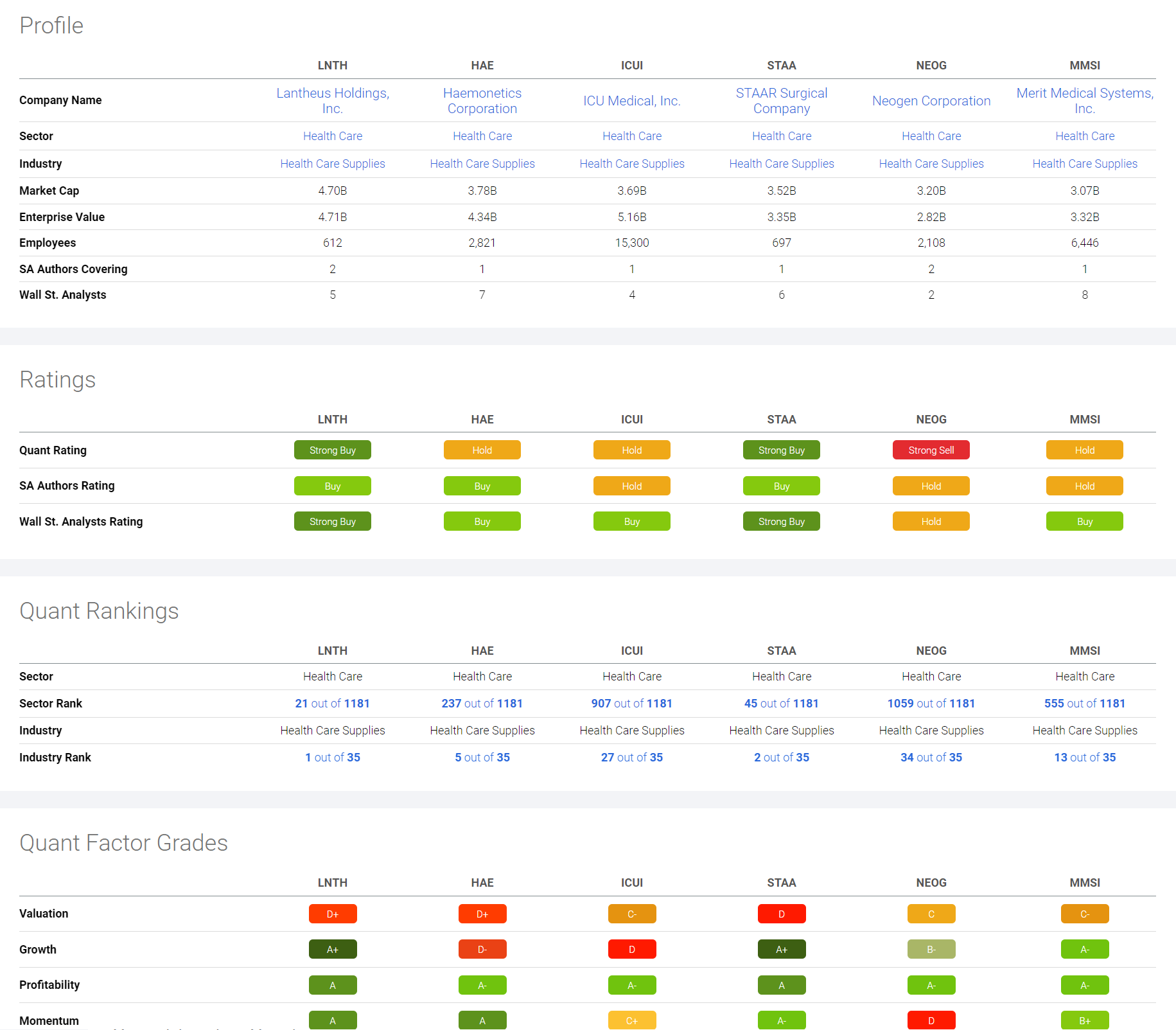This screenshot has height=1030, width=1176.
Task: Click the Enterprise Value row label
Action: tap(62, 217)
